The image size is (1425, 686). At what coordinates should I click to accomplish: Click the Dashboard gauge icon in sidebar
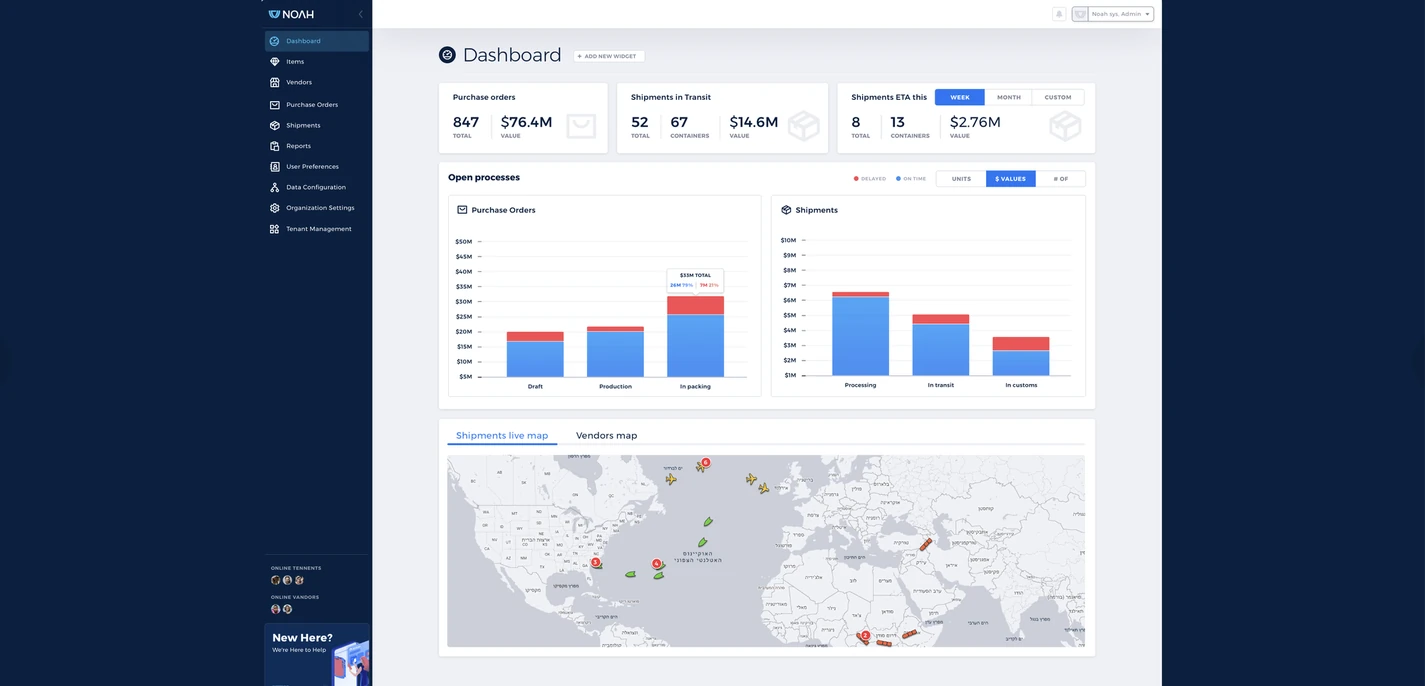[x=275, y=41]
